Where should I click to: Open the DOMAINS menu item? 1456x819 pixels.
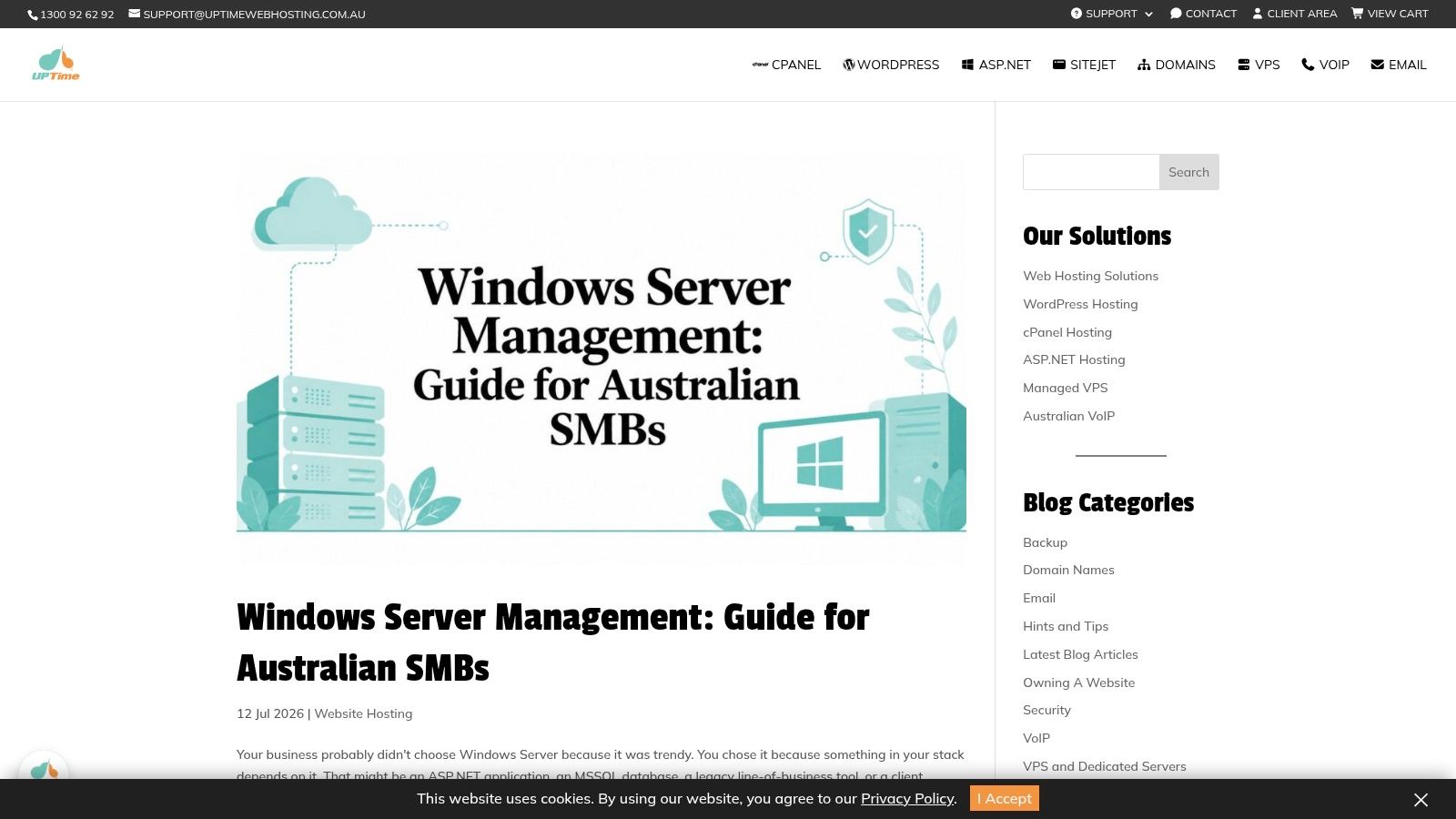[1177, 65]
